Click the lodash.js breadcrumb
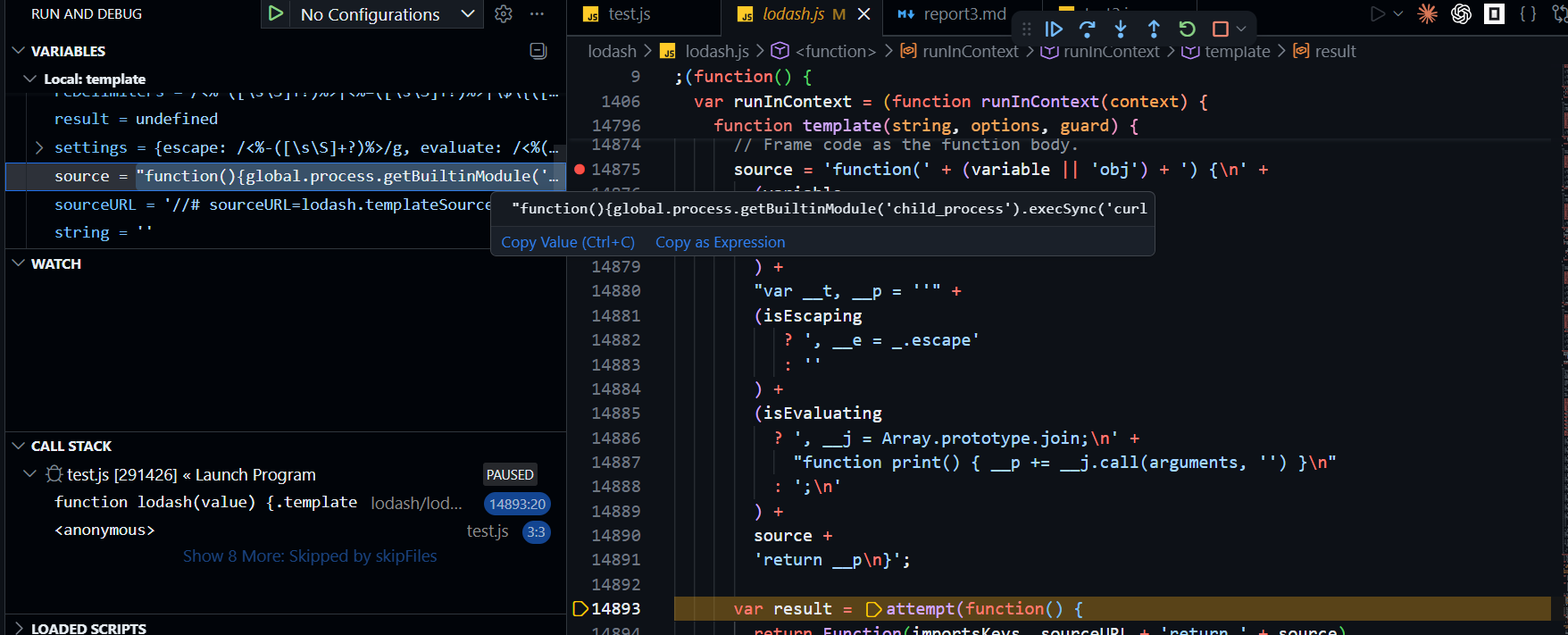The width and height of the screenshot is (1568, 635). [x=717, y=52]
